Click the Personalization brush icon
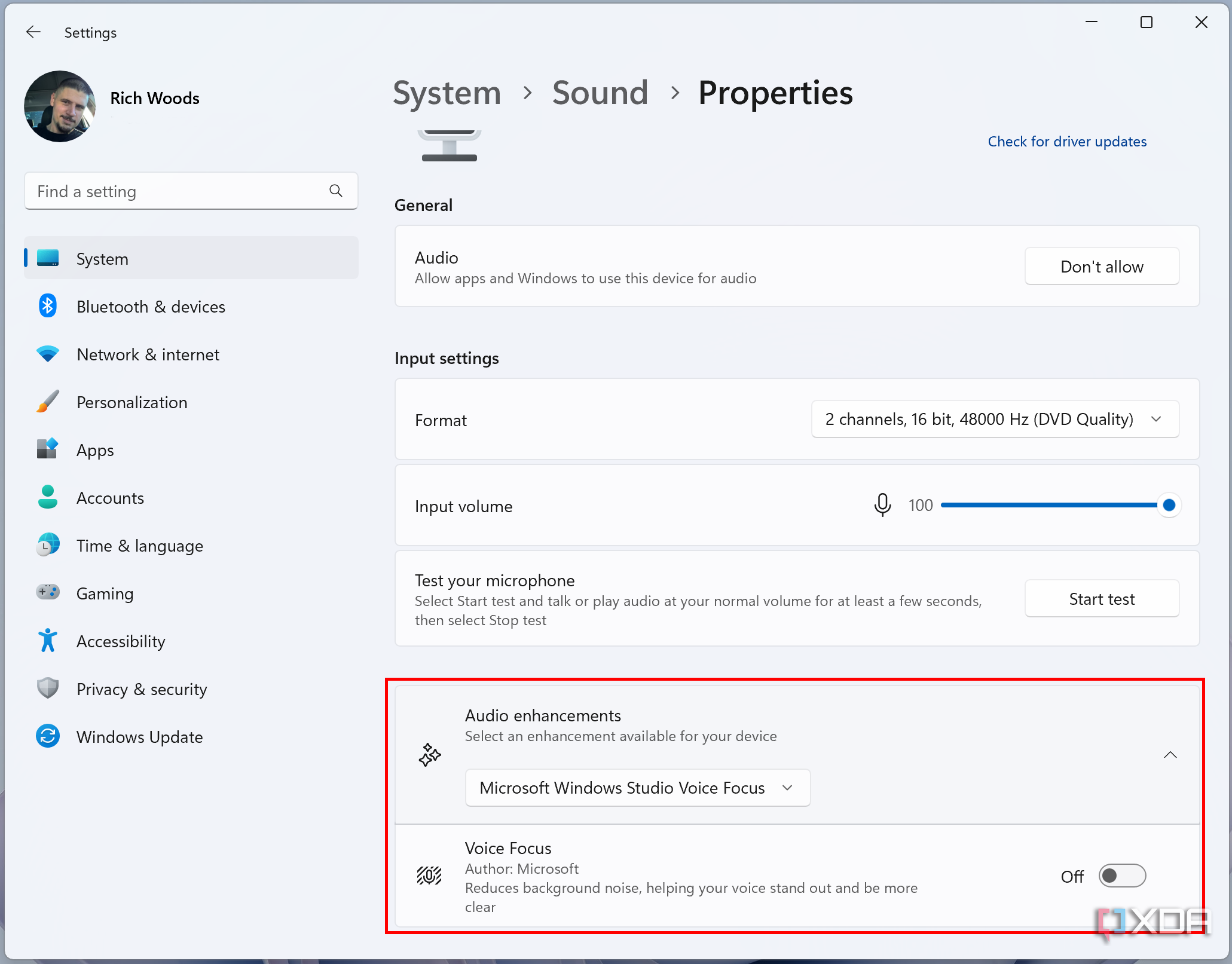1232x964 pixels. tap(48, 402)
